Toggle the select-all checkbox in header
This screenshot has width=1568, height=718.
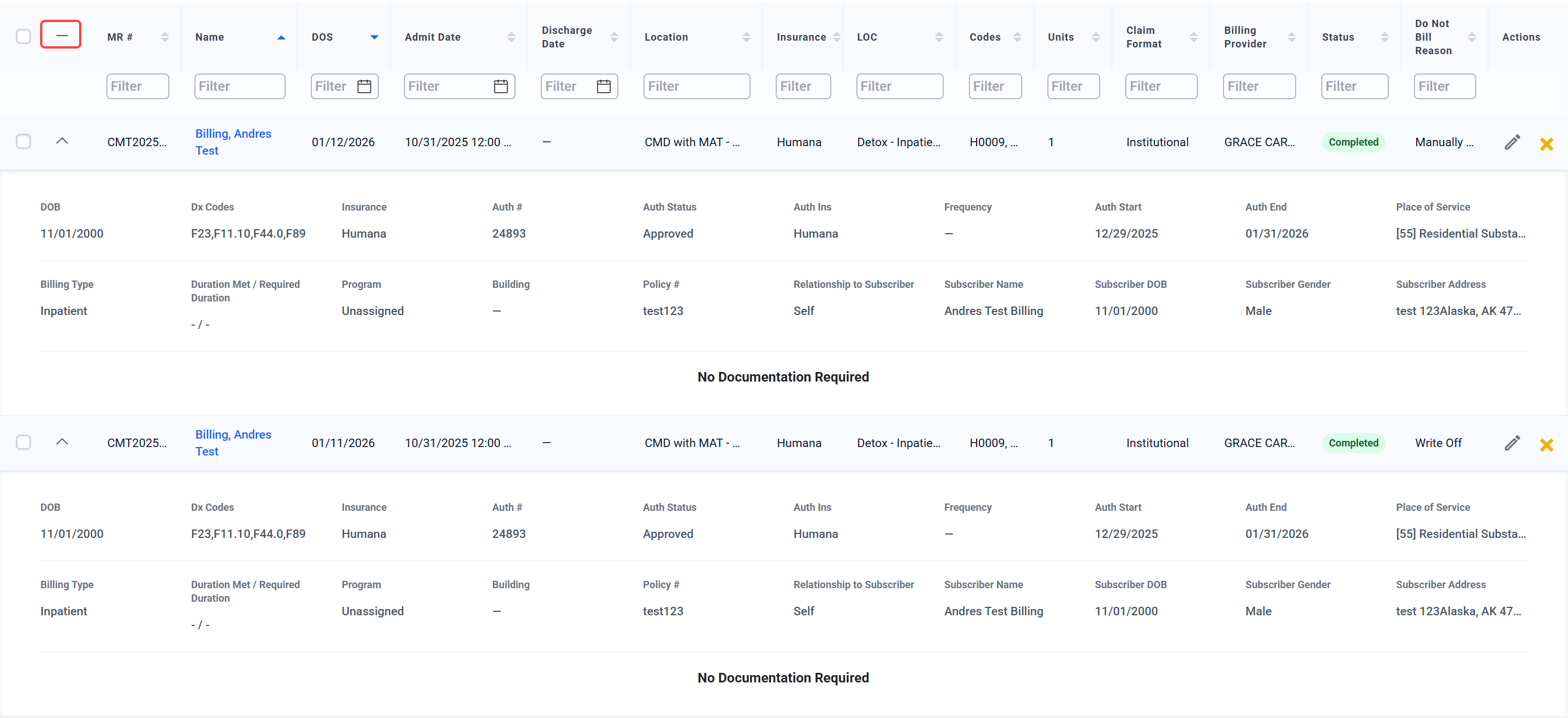23,37
